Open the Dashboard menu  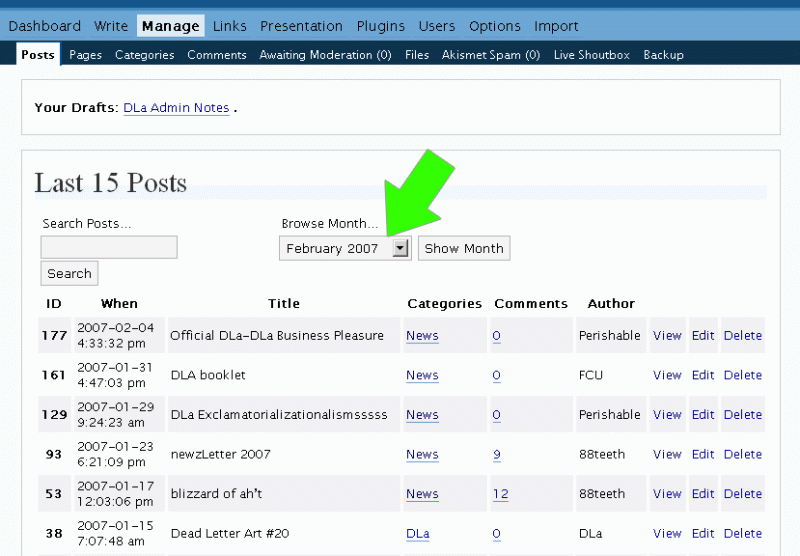point(44,26)
